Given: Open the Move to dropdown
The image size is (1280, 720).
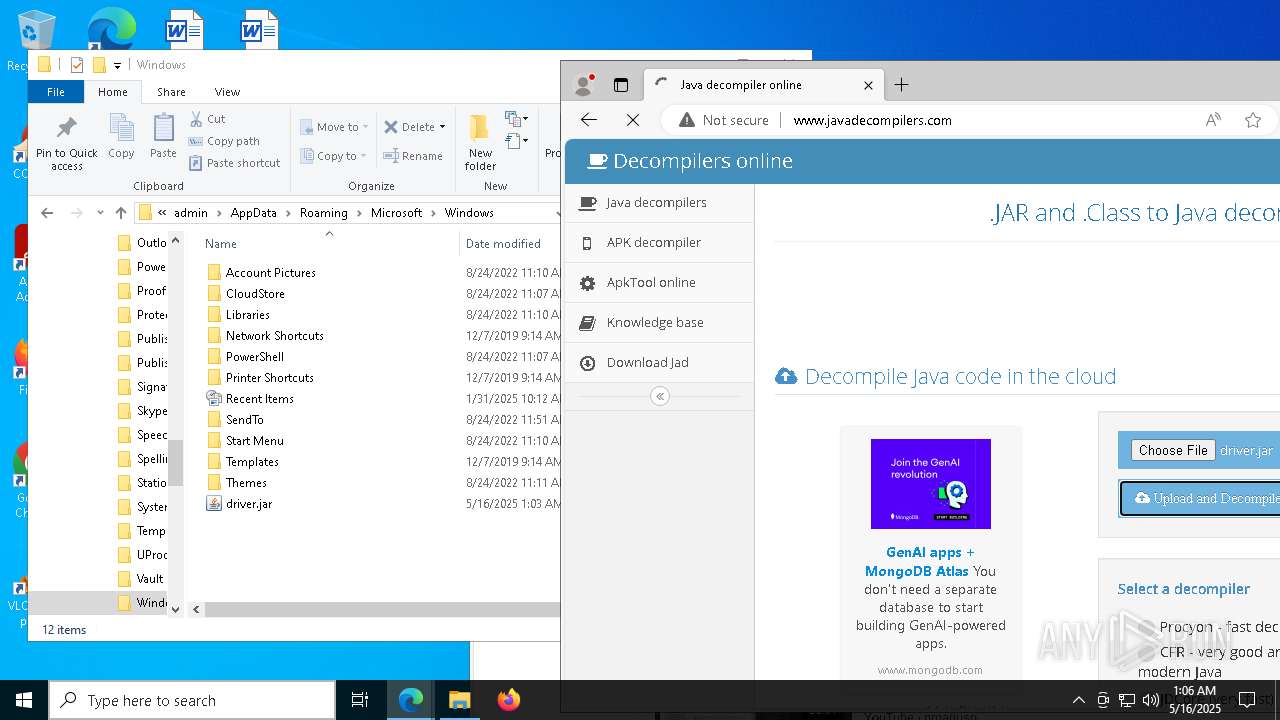Looking at the screenshot, I should (x=334, y=127).
